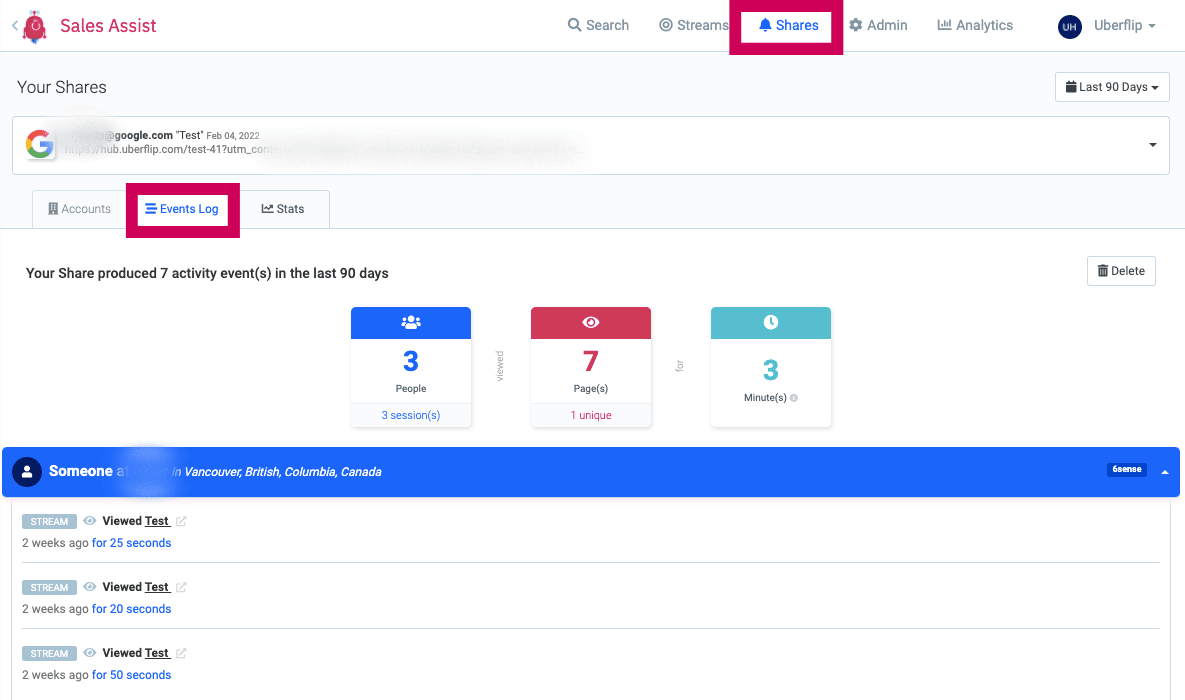1185x700 pixels.
Task: Click the Delete button
Action: [1121, 271]
